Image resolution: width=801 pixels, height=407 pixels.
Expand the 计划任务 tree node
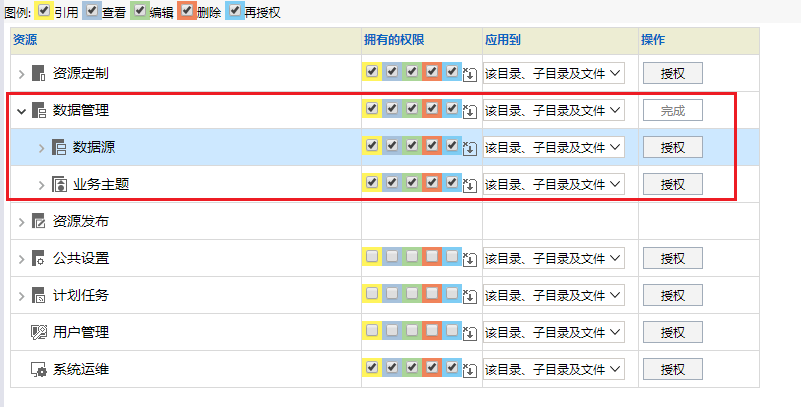coord(21,296)
